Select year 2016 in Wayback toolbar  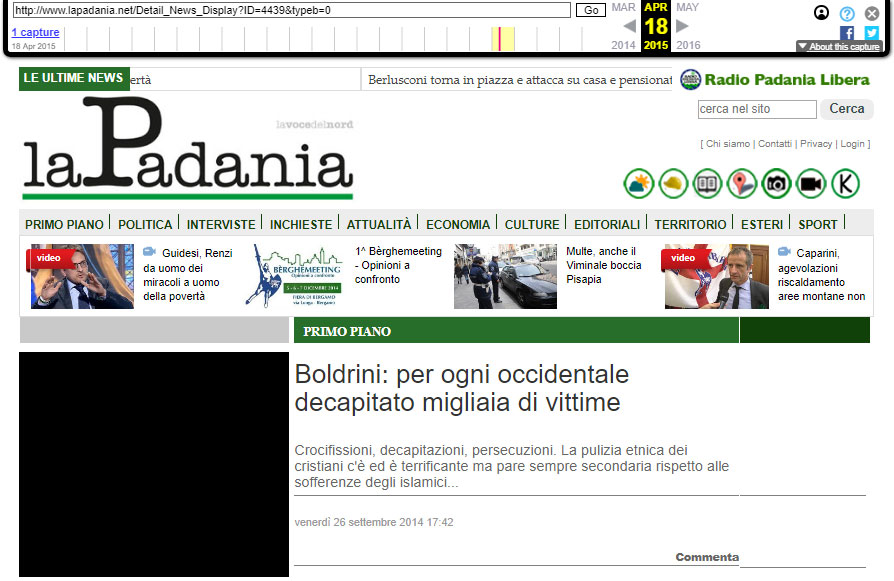[688, 45]
